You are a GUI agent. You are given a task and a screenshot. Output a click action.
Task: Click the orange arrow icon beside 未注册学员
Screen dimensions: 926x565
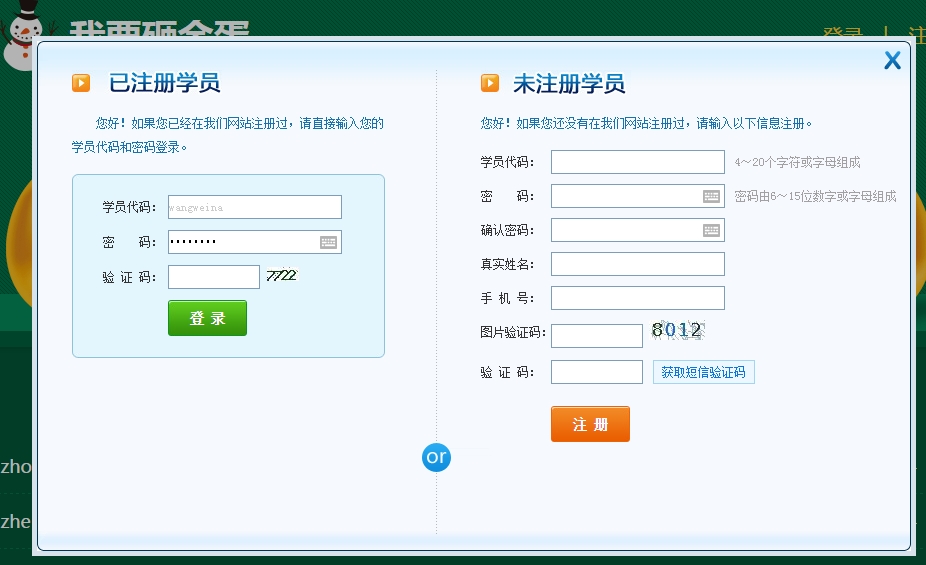(490, 83)
